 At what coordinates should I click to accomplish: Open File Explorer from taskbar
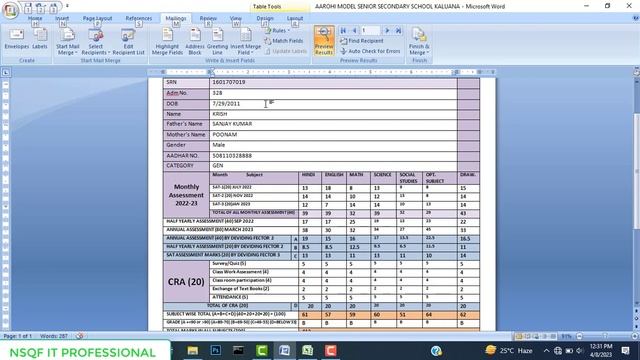pos(193,350)
